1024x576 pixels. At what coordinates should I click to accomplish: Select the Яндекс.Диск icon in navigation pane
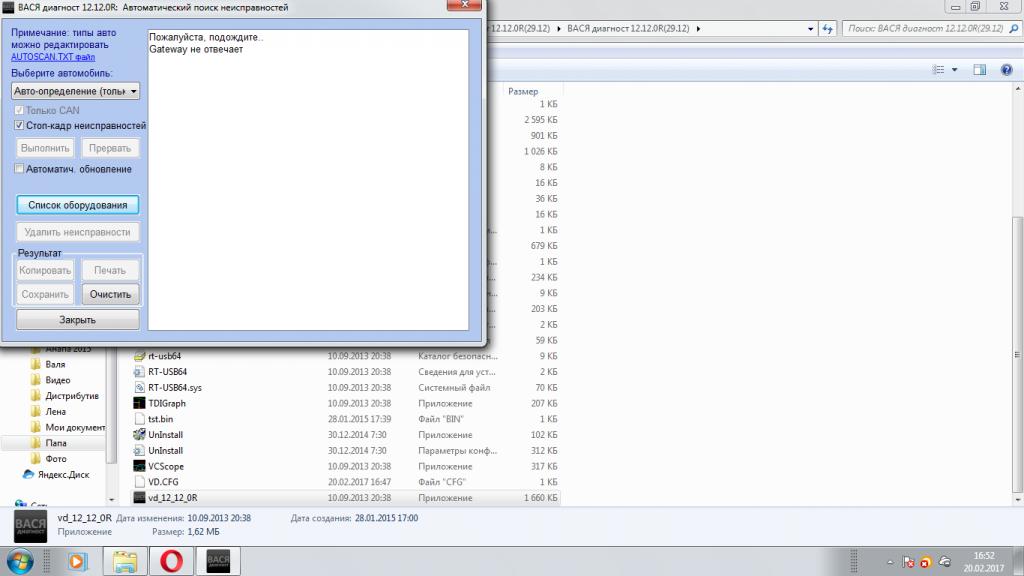pos(28,474)
